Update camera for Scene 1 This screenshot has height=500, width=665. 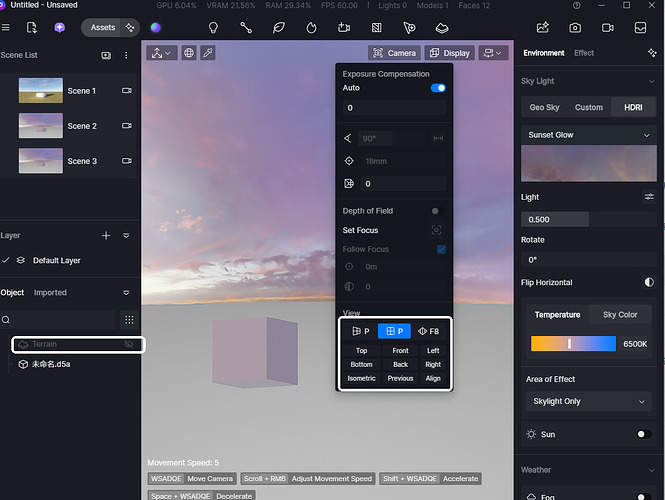pyautogui.click(x=127, y=91)
